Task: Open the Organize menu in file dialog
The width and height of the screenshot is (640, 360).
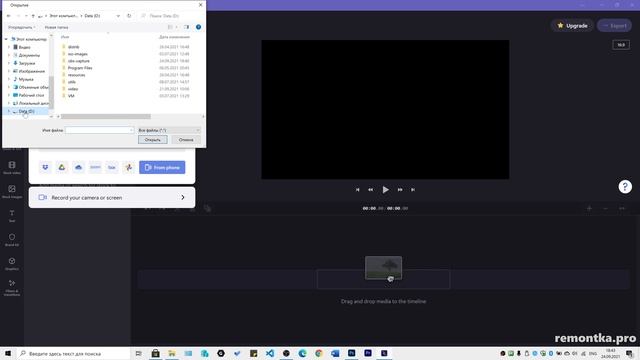Action: pyautogui.click(x=22, y=27)
